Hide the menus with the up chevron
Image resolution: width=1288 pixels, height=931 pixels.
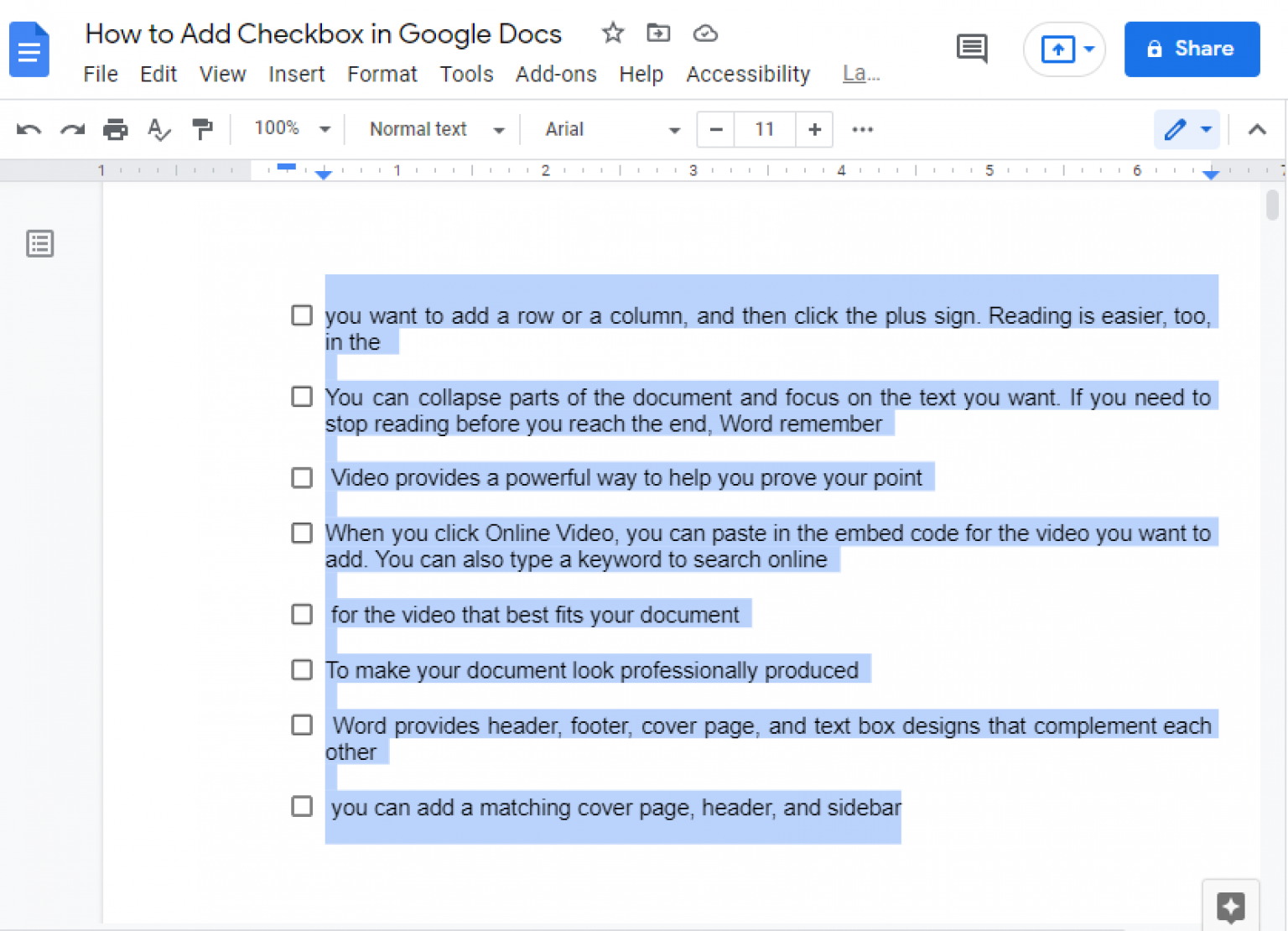click(1256, 129)
